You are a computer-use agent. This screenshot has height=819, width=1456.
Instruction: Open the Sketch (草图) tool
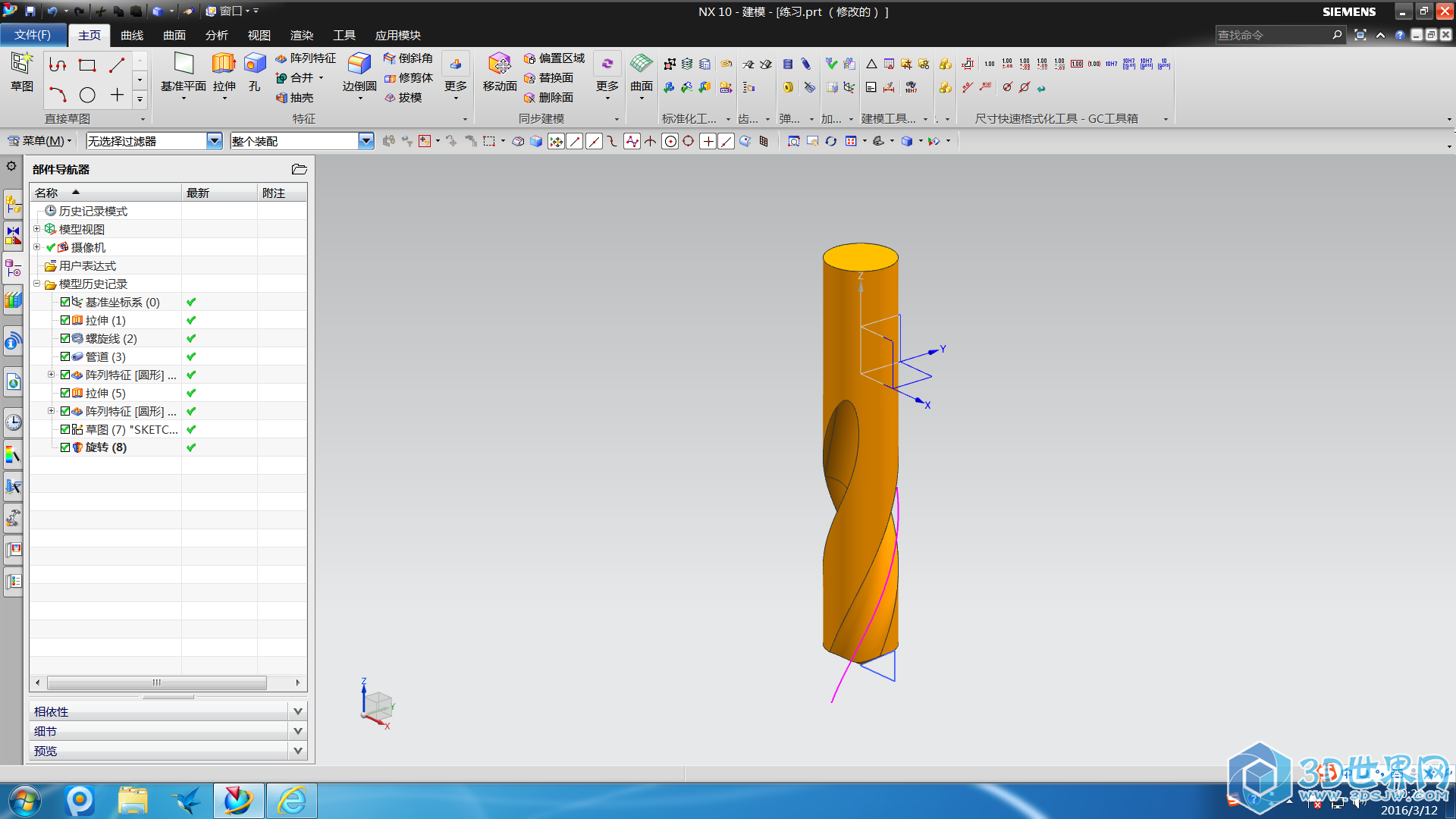coord(21,71)
